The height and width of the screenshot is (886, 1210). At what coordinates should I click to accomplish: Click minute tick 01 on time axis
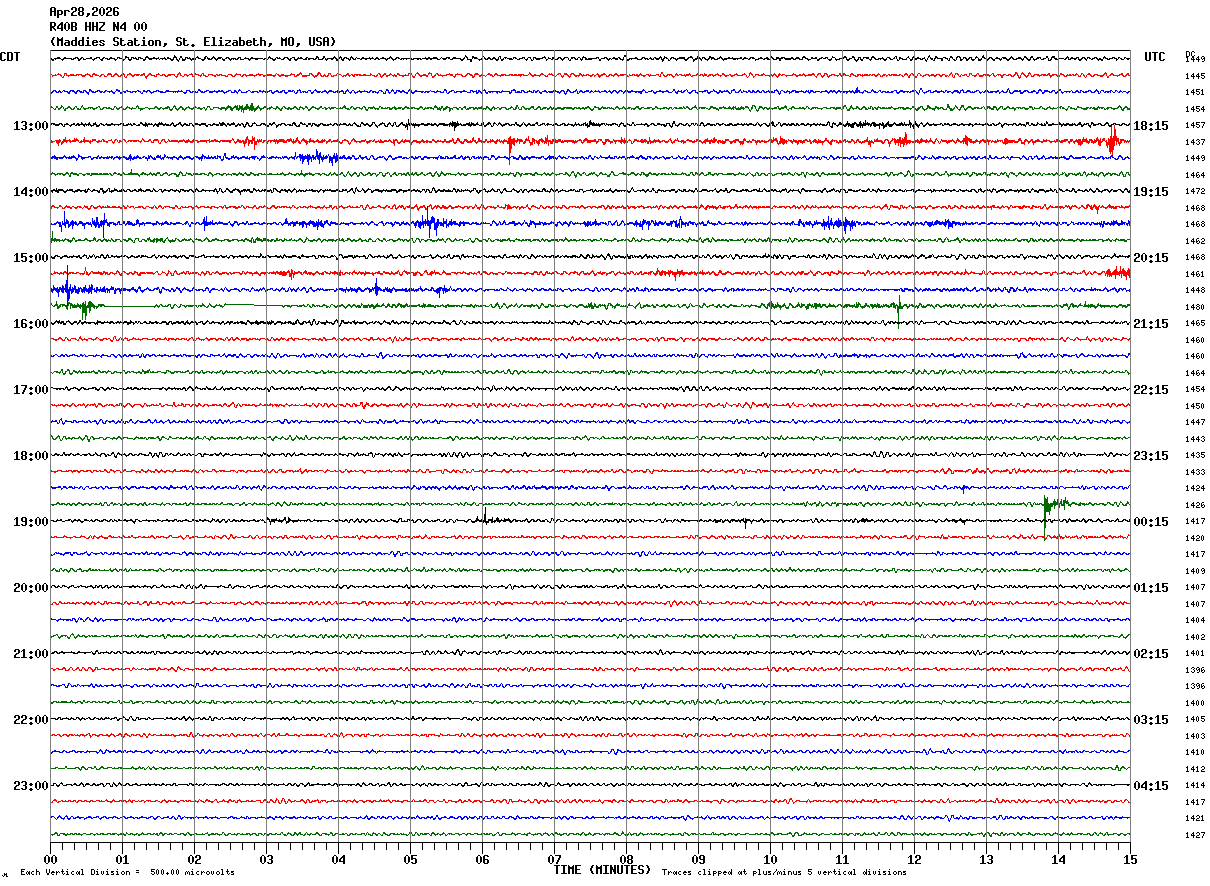coord(122,859)
